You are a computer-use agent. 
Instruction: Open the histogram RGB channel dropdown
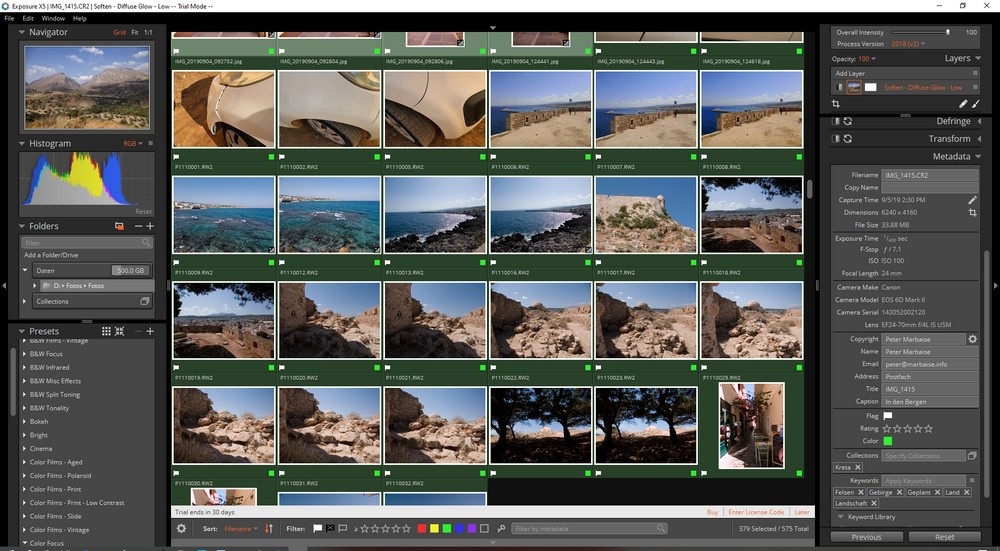coord(133,143)
